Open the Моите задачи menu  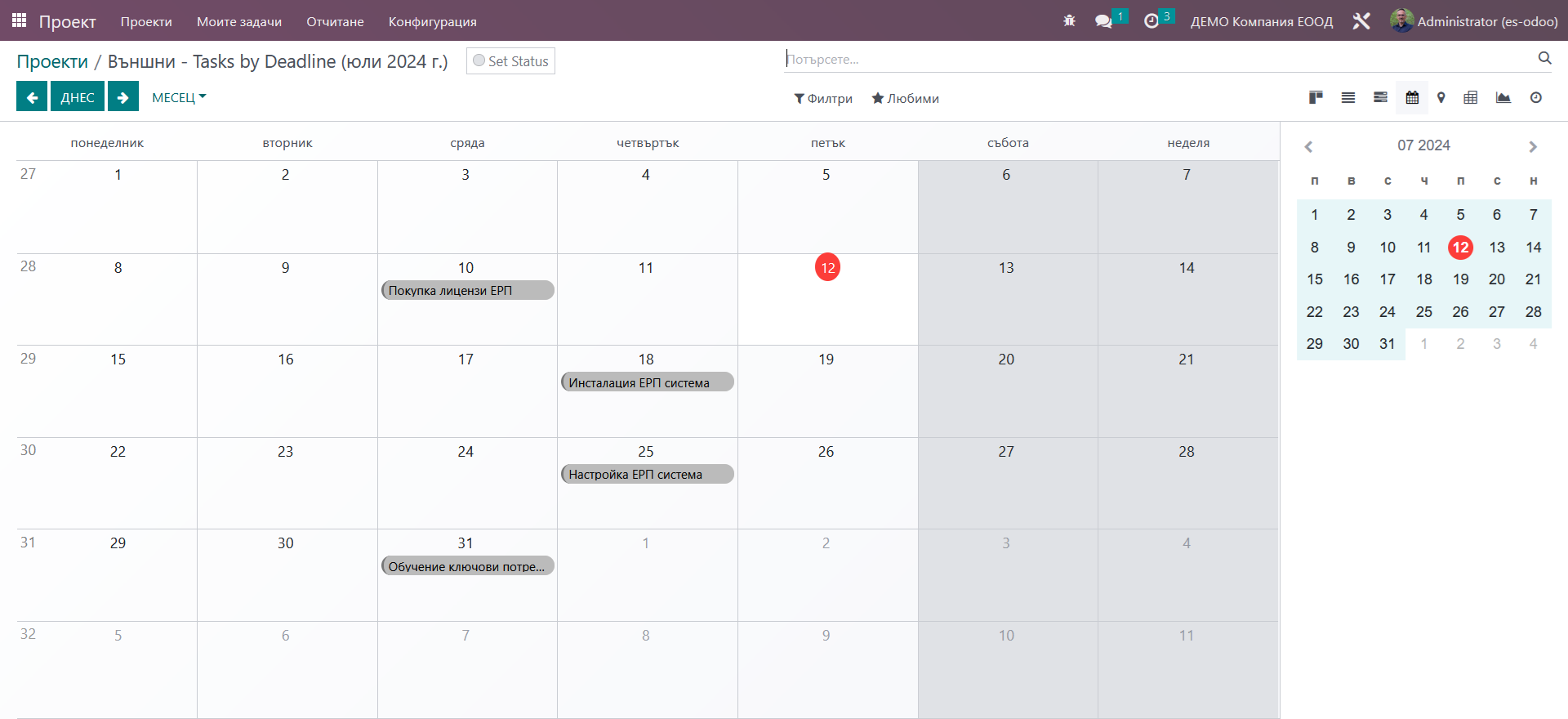pyautogui.click(x=239, y=21)
